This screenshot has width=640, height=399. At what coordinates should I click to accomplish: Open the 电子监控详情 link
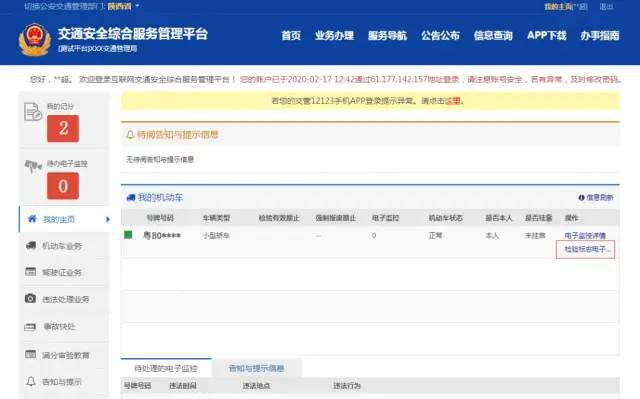click(585, 235)
